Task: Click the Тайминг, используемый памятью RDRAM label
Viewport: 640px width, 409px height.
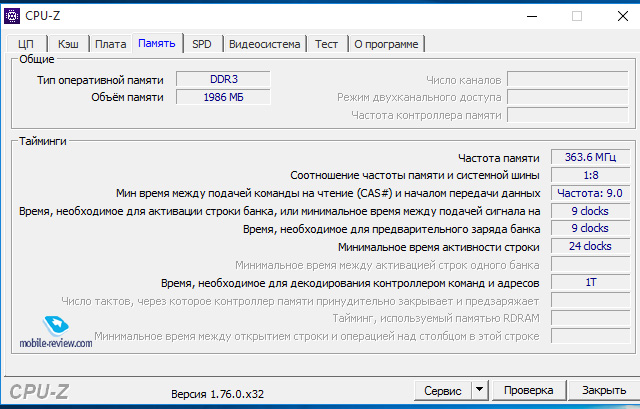Action: pos(436,318)
